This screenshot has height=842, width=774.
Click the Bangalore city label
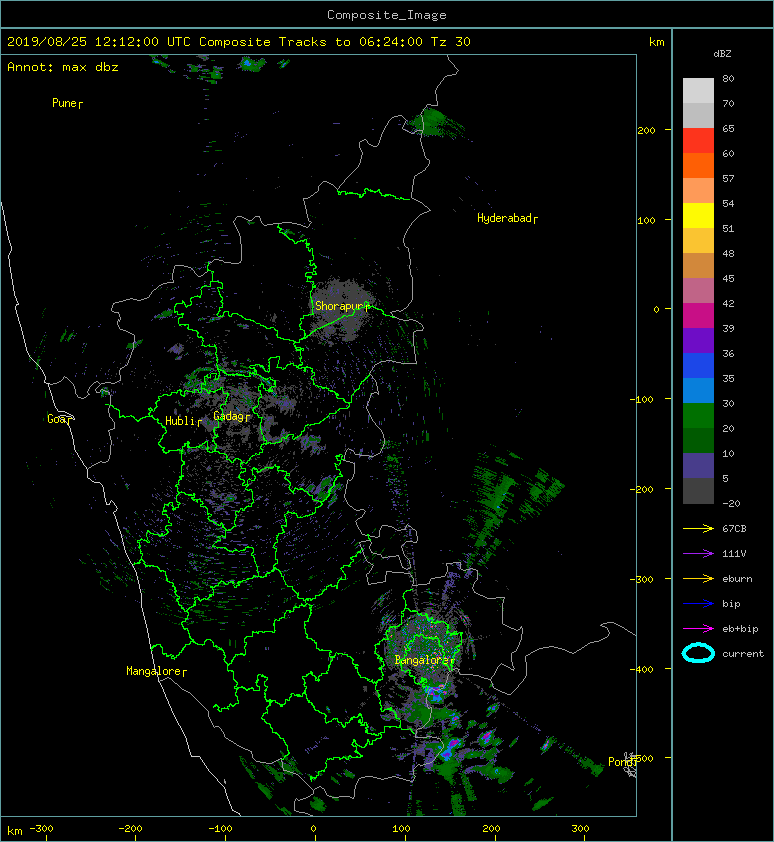coord(424,660)
